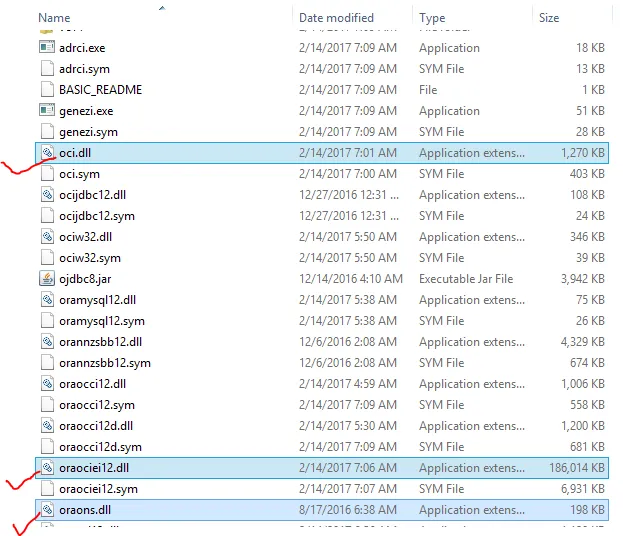The width and height of the screenshot is (623, 536).
Task: Sort files by Date modified column
Action: [336, 18]
